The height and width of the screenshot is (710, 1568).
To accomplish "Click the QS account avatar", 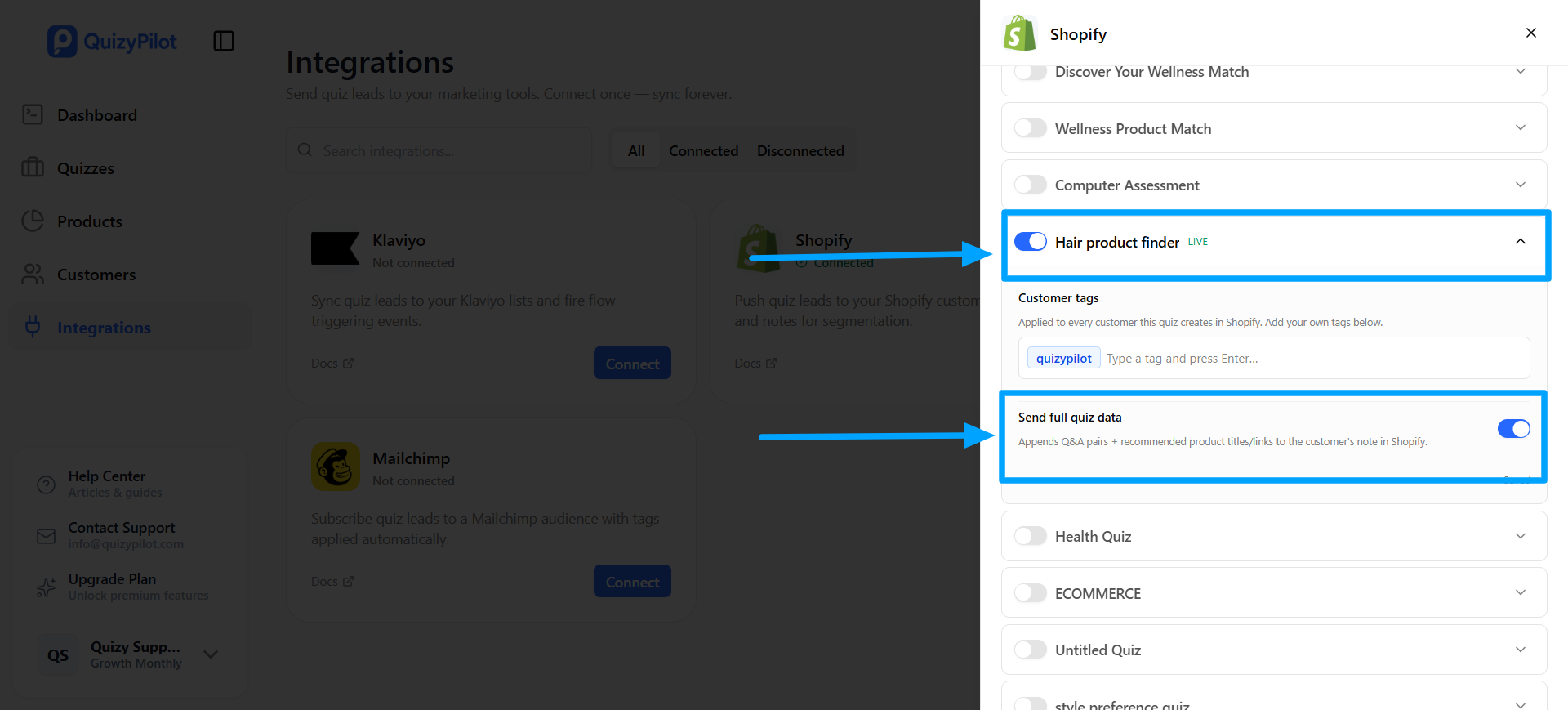I will click(58, 655).
